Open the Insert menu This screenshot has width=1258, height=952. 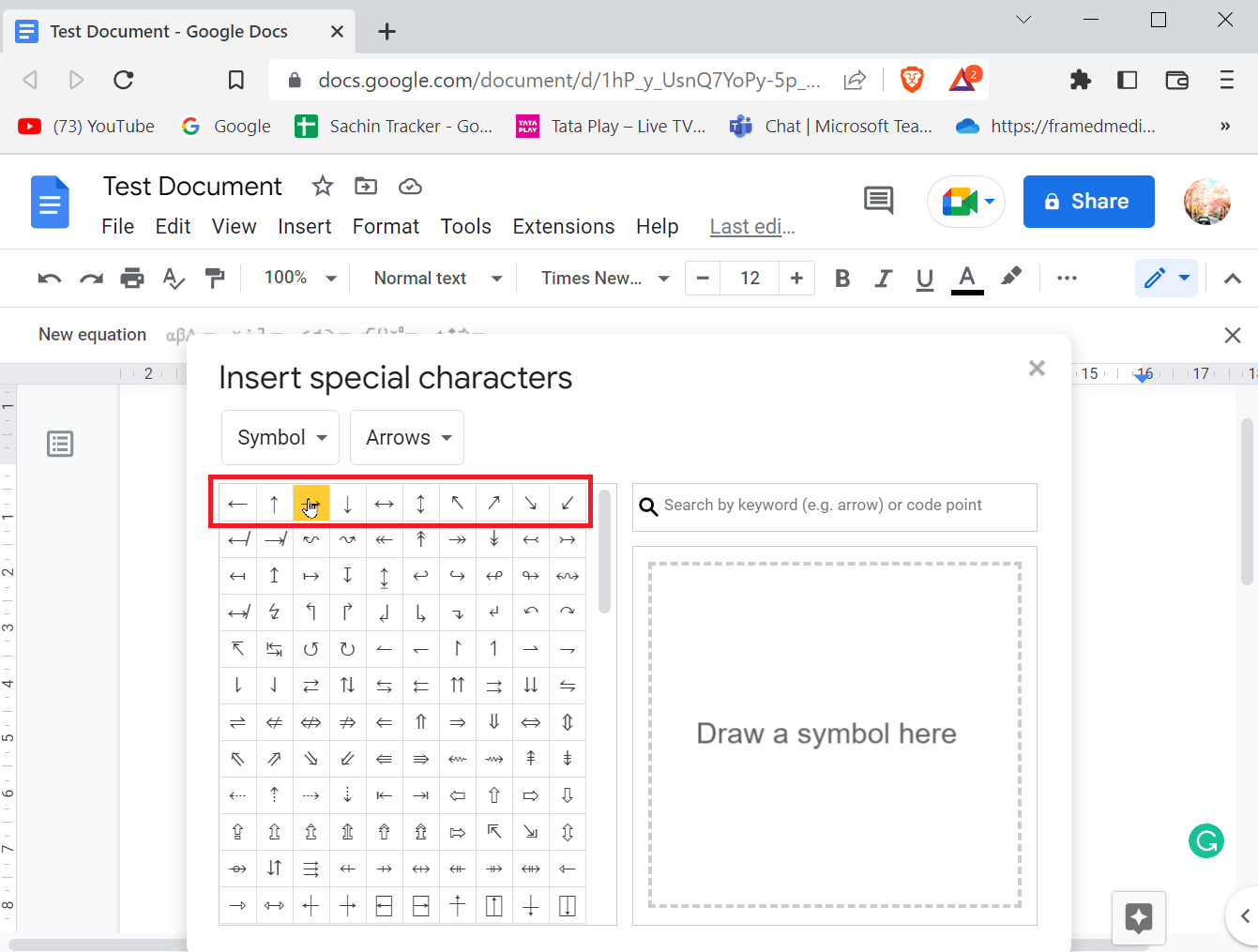point(305,226)
